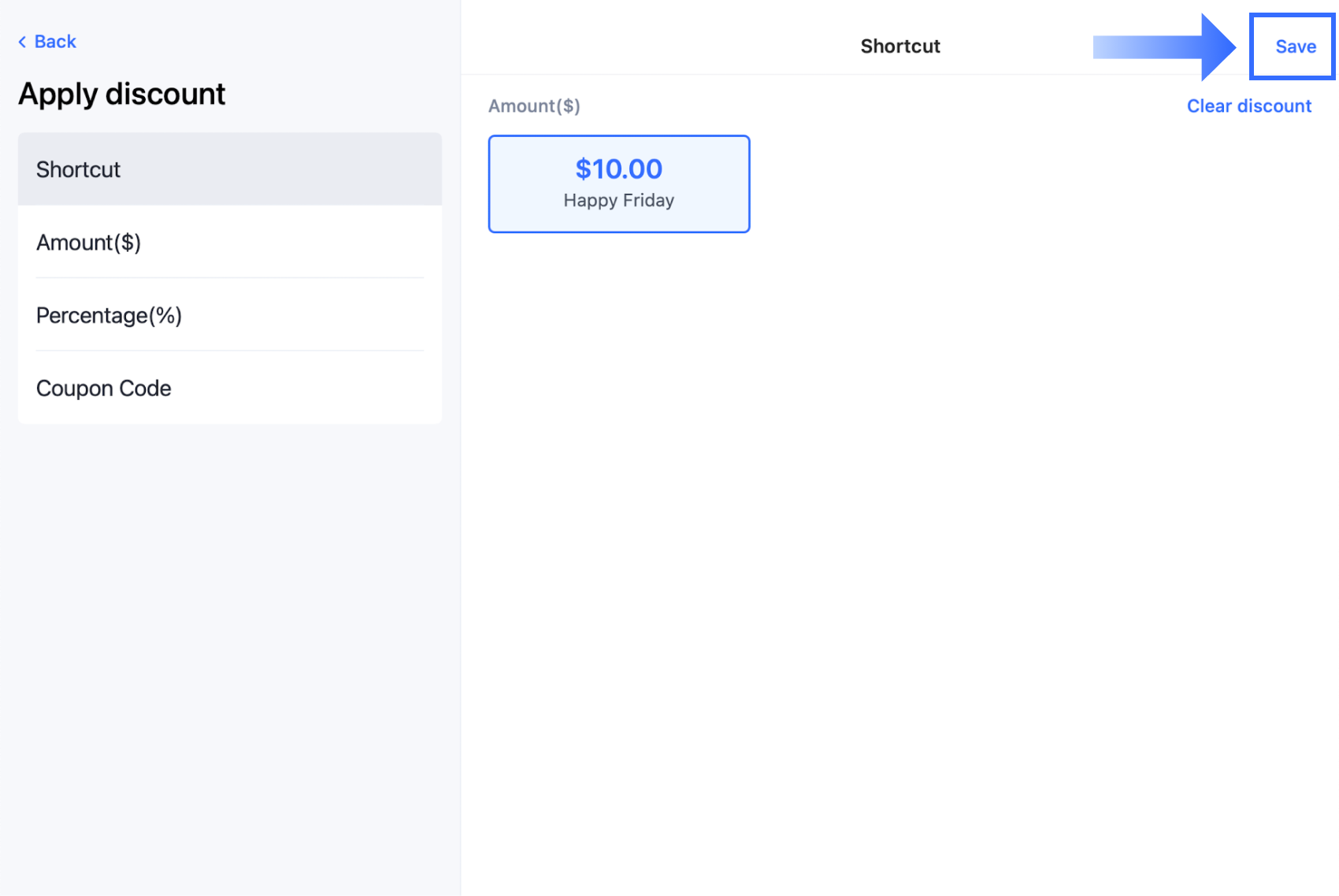The width and height of the screenshot is (1339, 896).
Task: Click the Amount($) label above the tile
Action: tap(534, 106)
